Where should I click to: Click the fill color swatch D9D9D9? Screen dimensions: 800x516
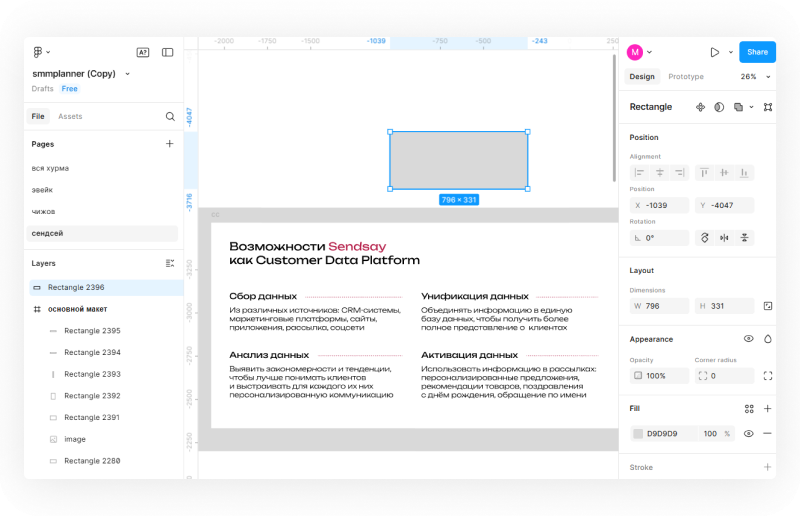click(x=638, y=433)
